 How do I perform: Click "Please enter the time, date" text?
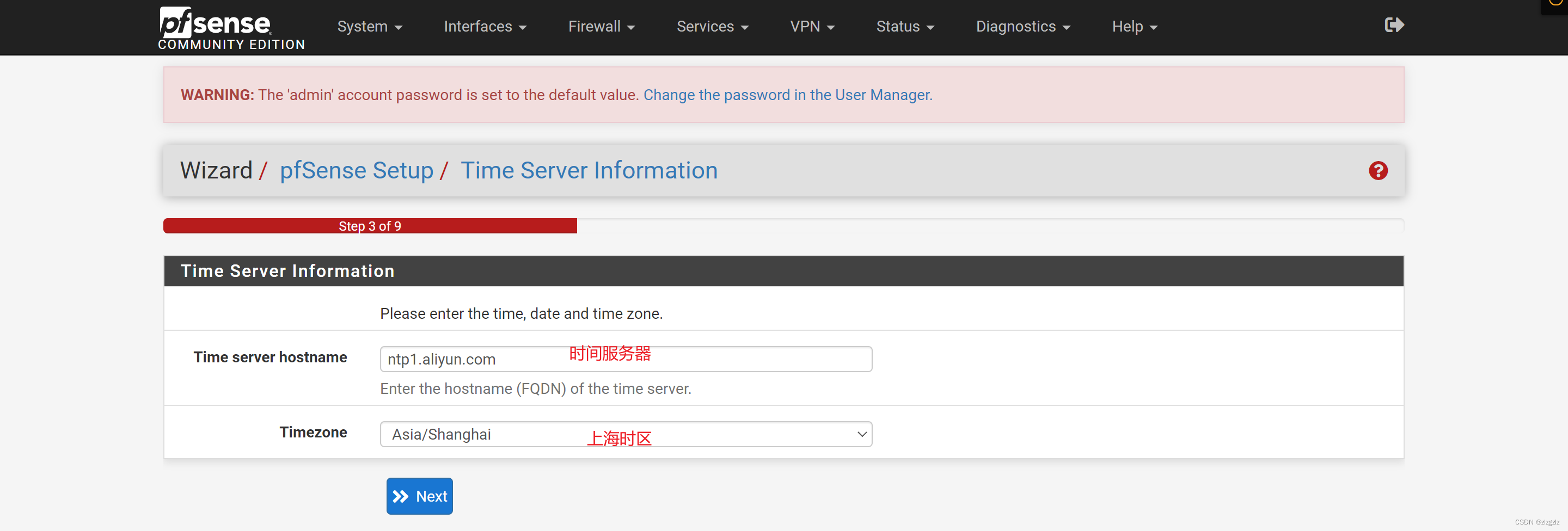tap(521, 314)
